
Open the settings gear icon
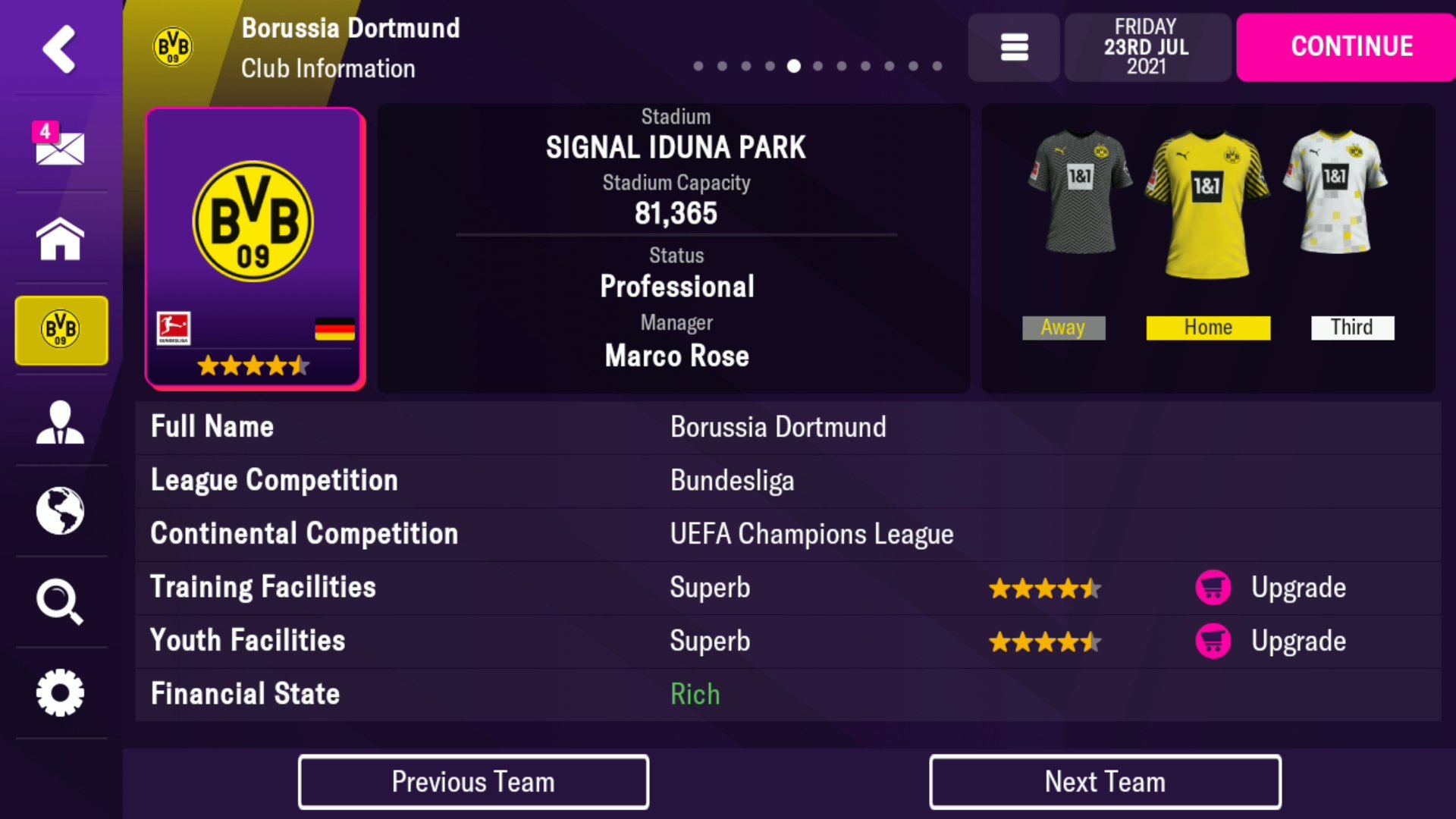pos(60,692)
